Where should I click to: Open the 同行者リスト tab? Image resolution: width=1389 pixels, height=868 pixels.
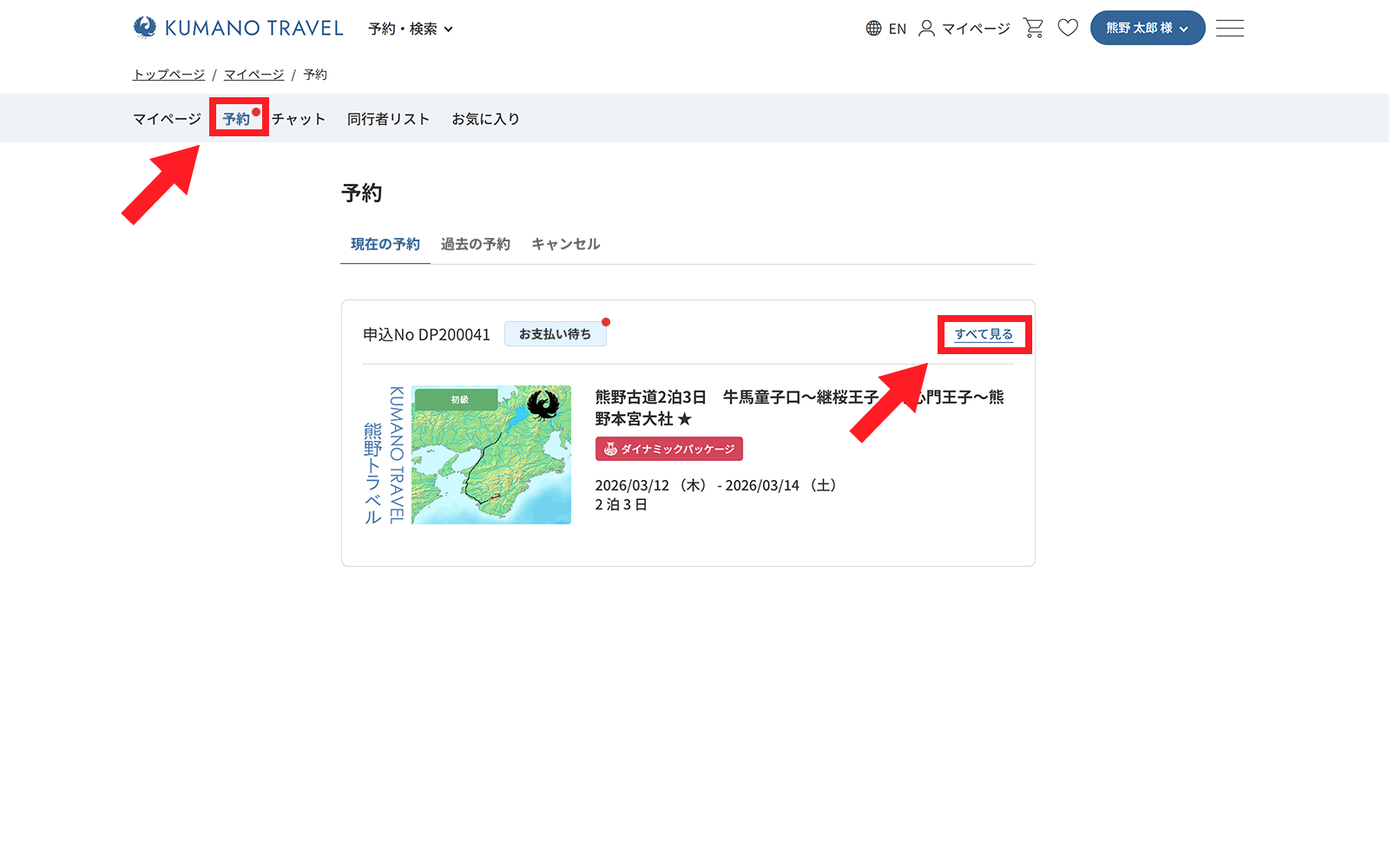(388, 119)
